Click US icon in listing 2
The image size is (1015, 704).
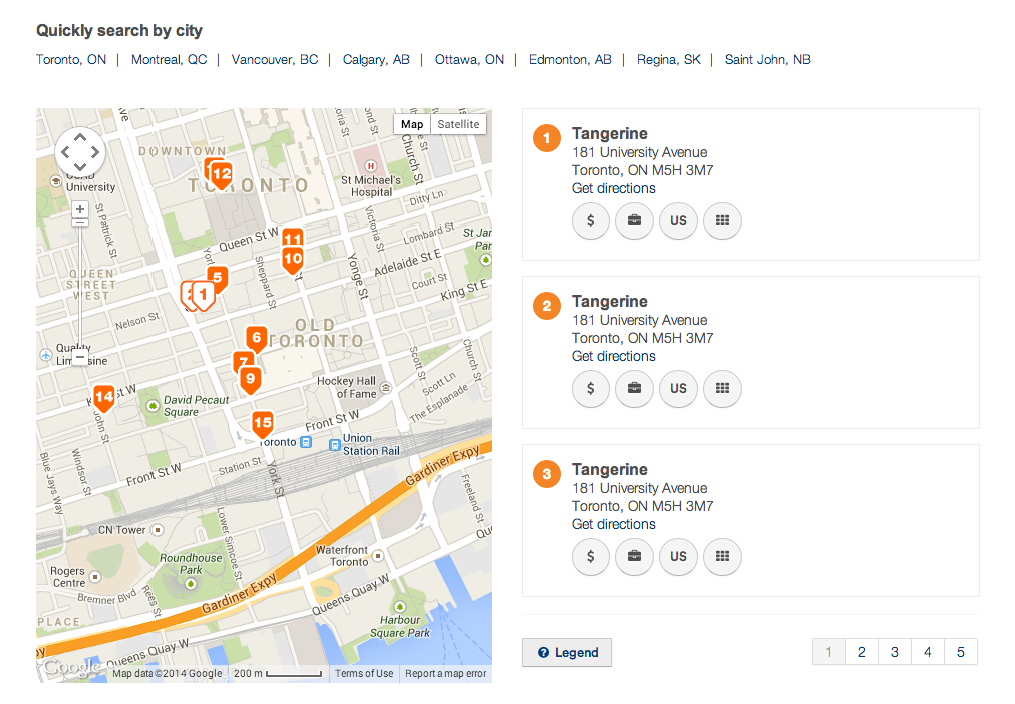[x=678, y=389]
